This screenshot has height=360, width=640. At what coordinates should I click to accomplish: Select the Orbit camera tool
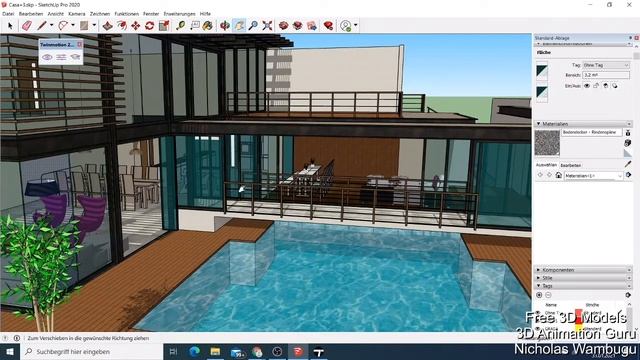pyautogui.click(x=224, y=26)
